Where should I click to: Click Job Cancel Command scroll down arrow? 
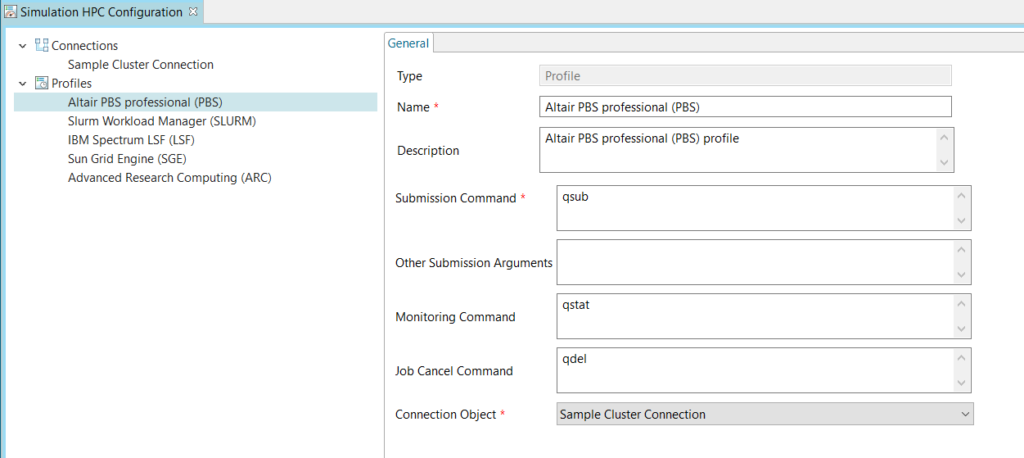pos(961,383)
